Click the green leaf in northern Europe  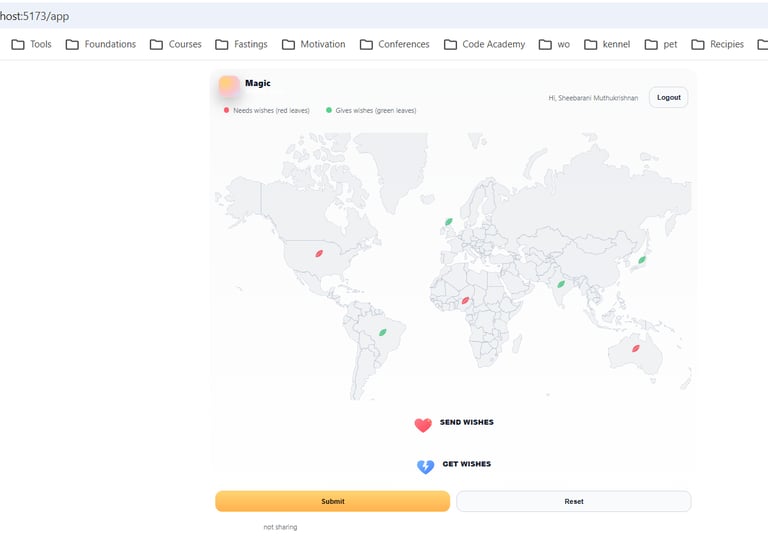[449, 222]
